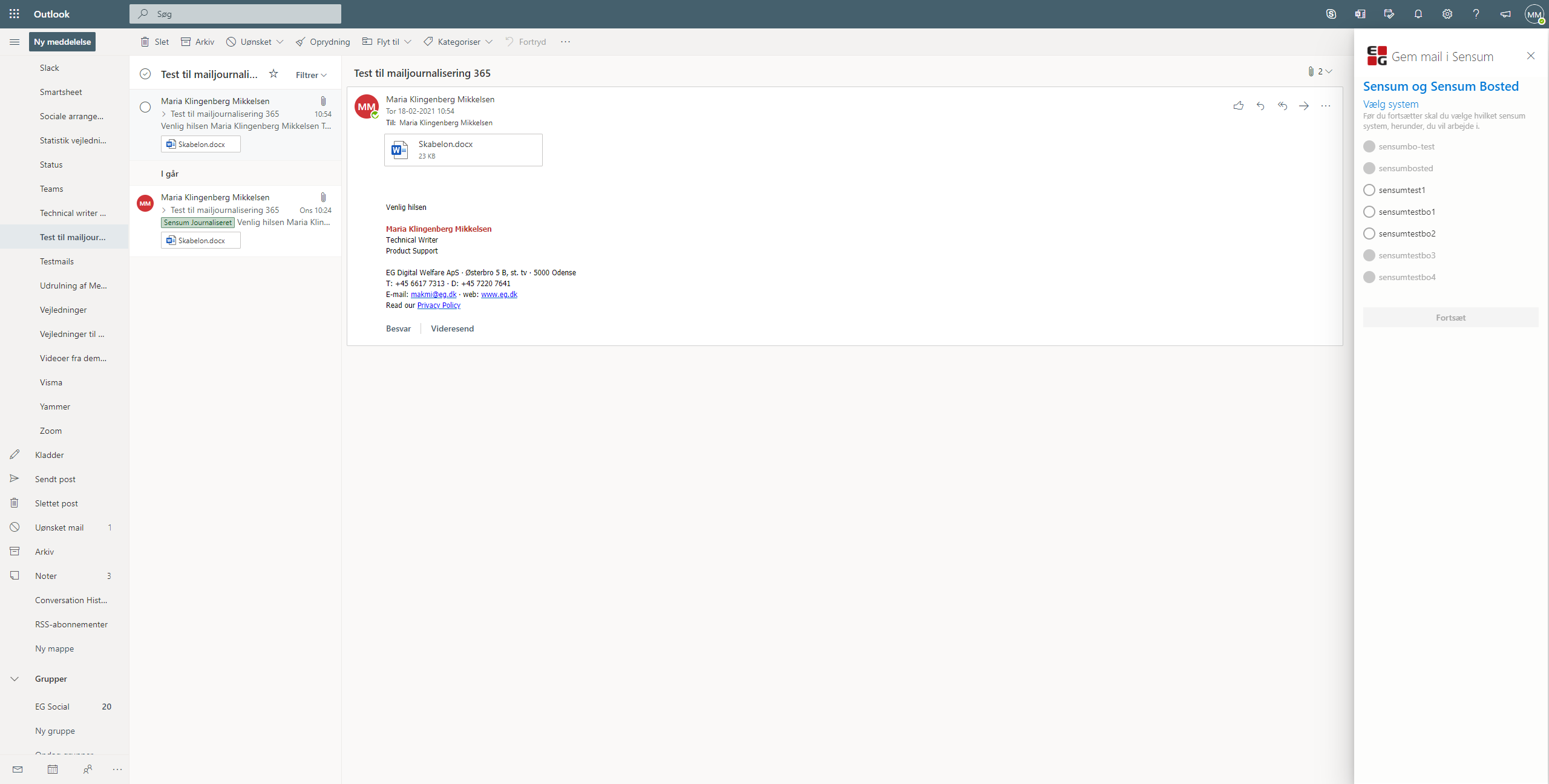Select the sensumtestbo3 radio option
The height and width of the screenshot is (784, 1549).
[x=1369, y=255]
